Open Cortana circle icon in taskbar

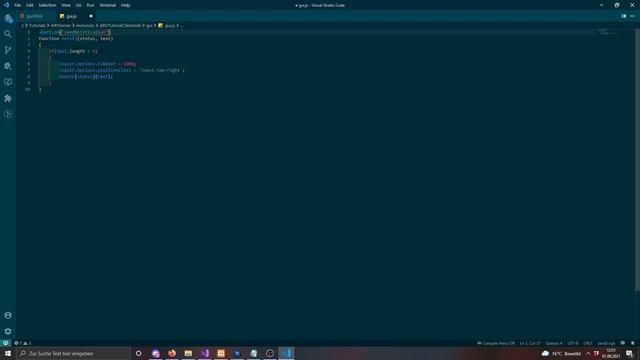click(x=139, y=353)
